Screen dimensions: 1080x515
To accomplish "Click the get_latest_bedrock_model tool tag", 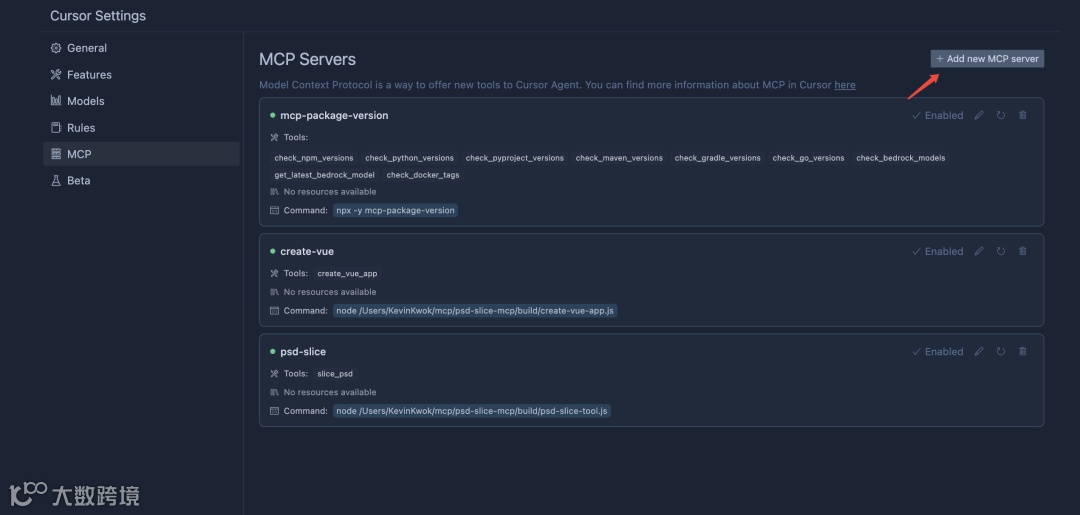I will [x=324, y=175].
